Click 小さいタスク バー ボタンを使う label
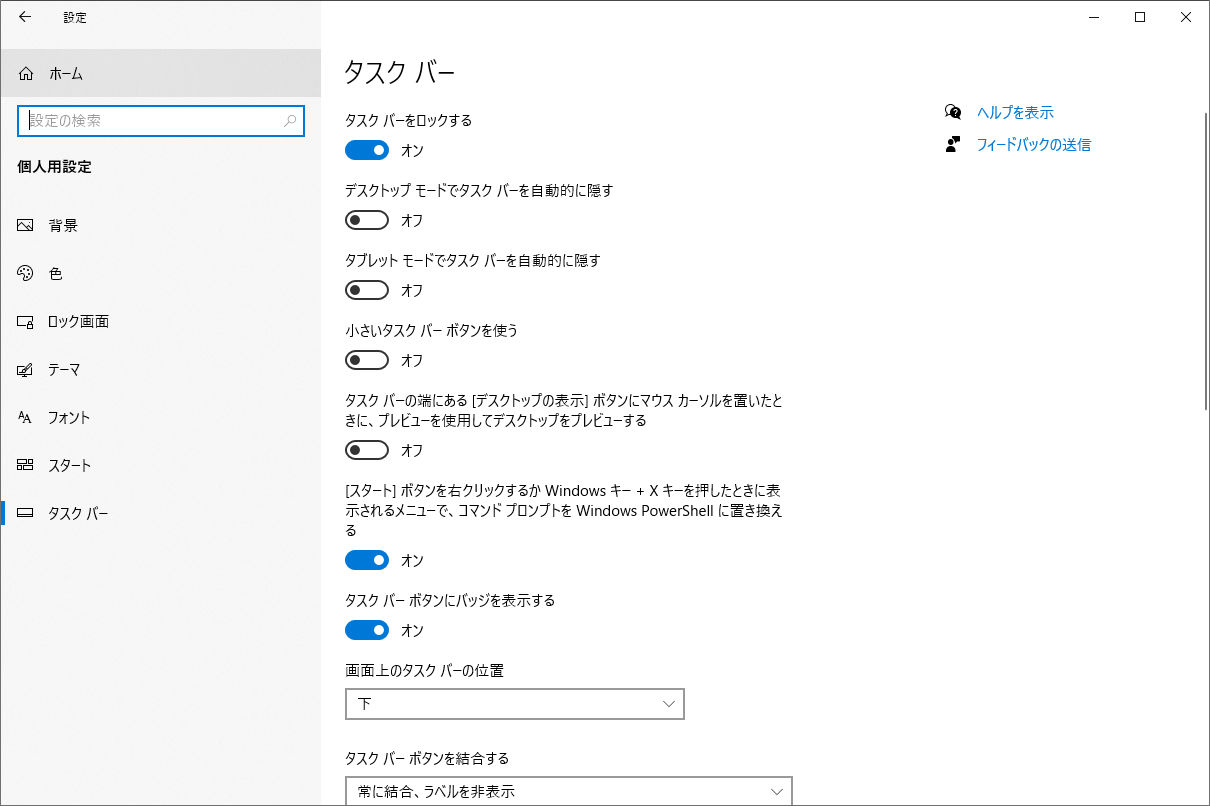 (x=431, y=330)
